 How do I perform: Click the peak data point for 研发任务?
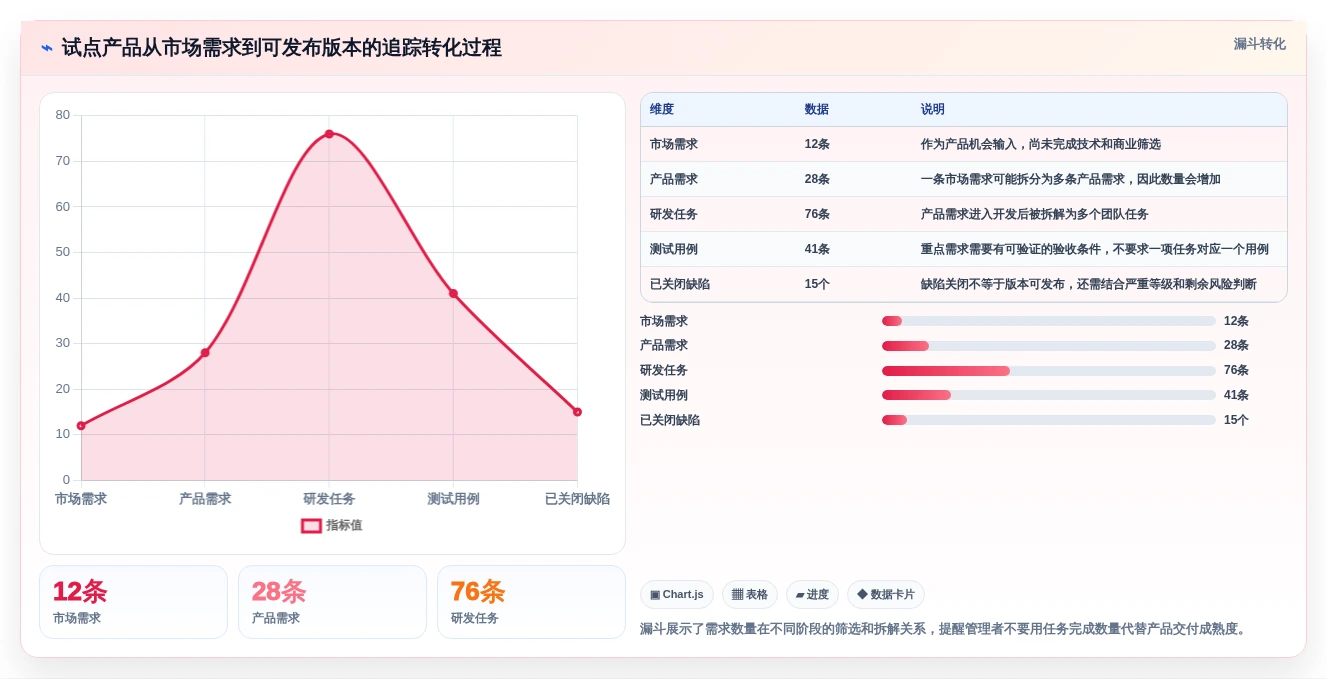[x=329, y=134]
